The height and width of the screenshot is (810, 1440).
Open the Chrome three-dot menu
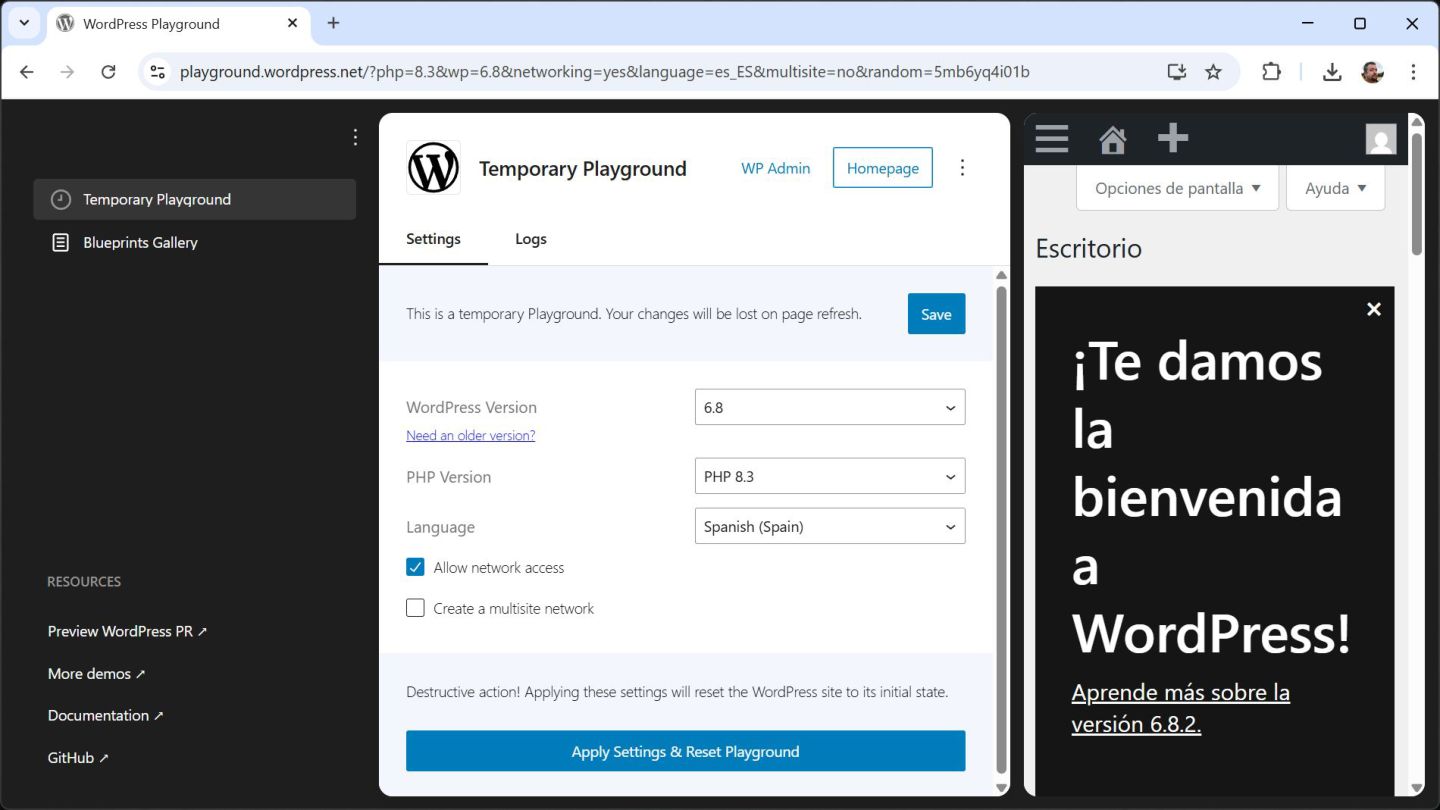click(x=1413, y=72)
